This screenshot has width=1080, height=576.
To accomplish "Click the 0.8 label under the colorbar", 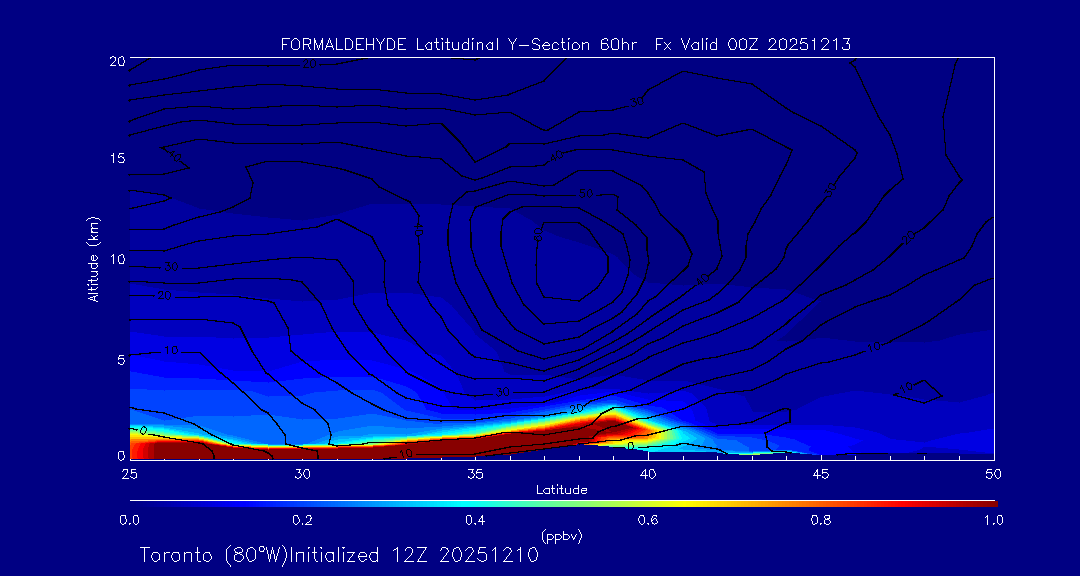I will pyautogui.click(x=821, y=520).
